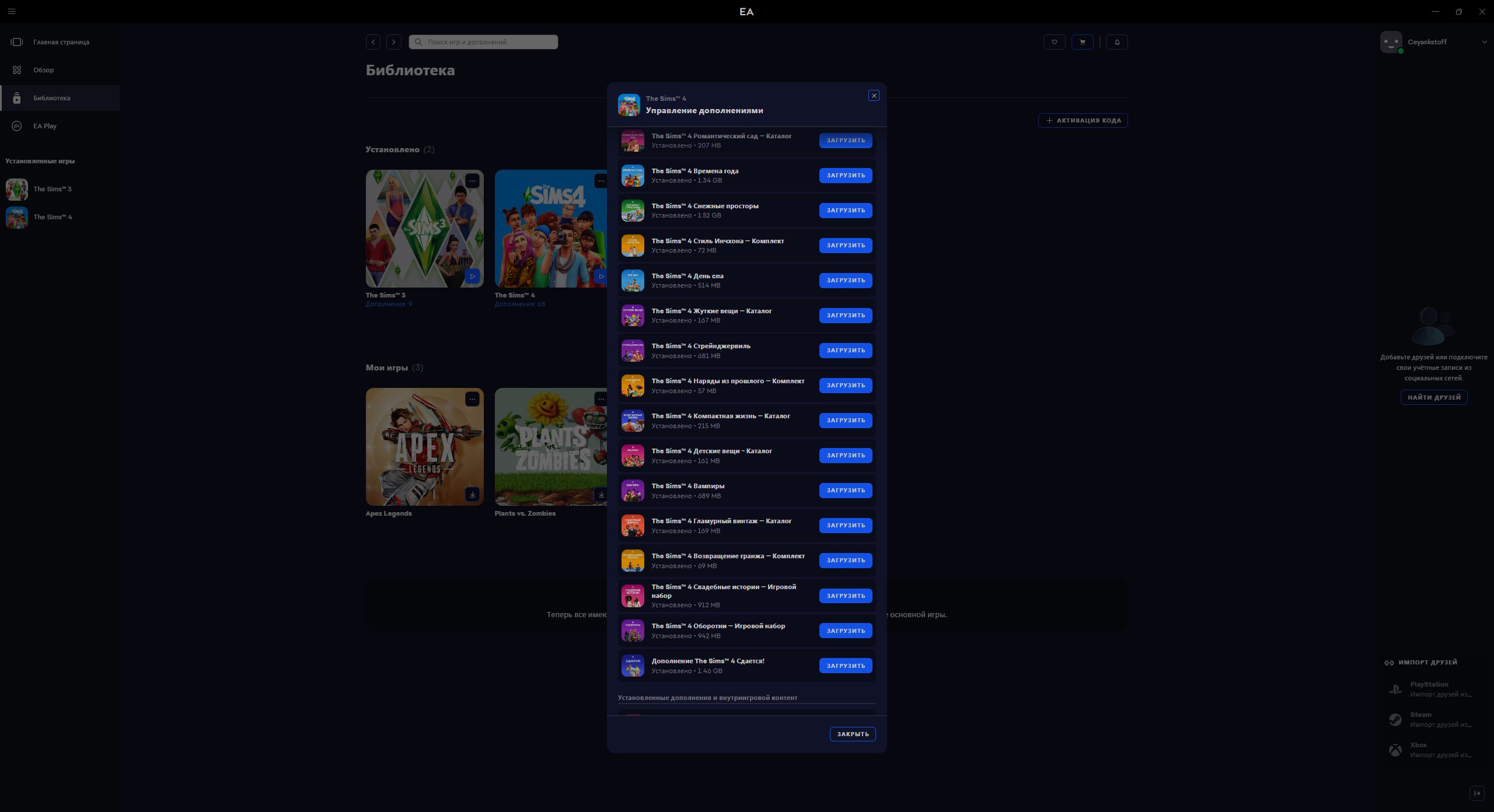Go to EA Play in sidebar
This screenshot has height=812, width=1494.
45,126
